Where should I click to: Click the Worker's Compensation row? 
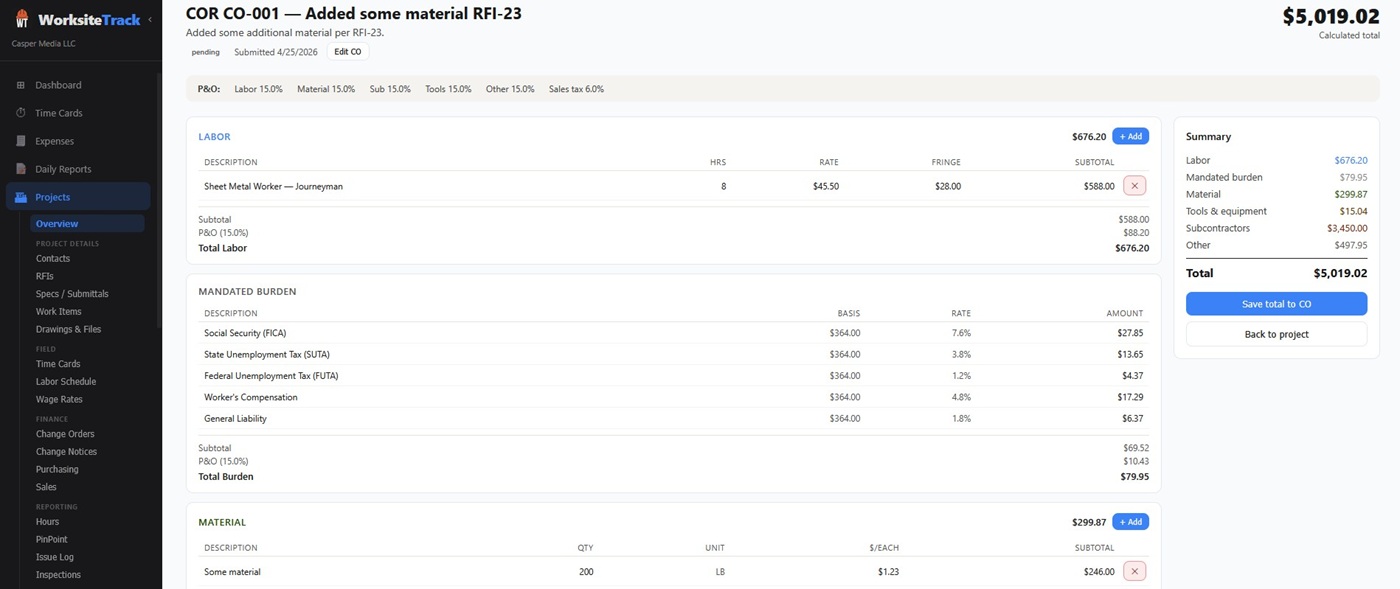(673, 397)
